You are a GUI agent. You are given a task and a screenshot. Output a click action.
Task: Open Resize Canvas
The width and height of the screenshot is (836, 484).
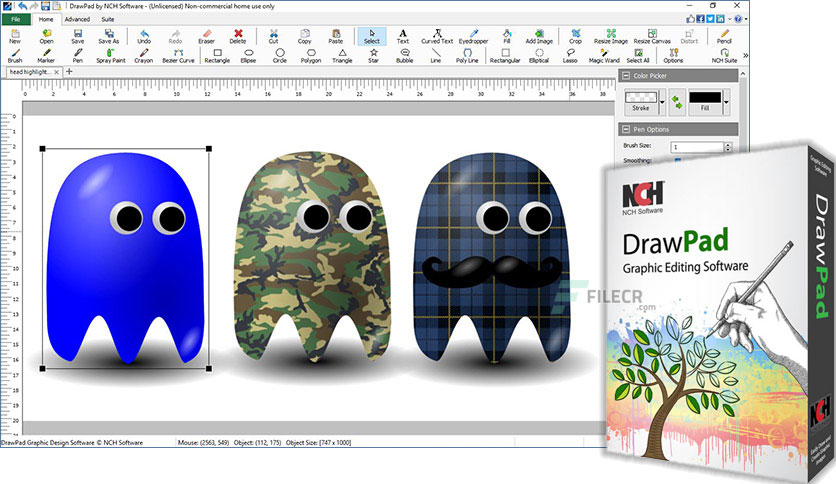[x=652, y=36]
